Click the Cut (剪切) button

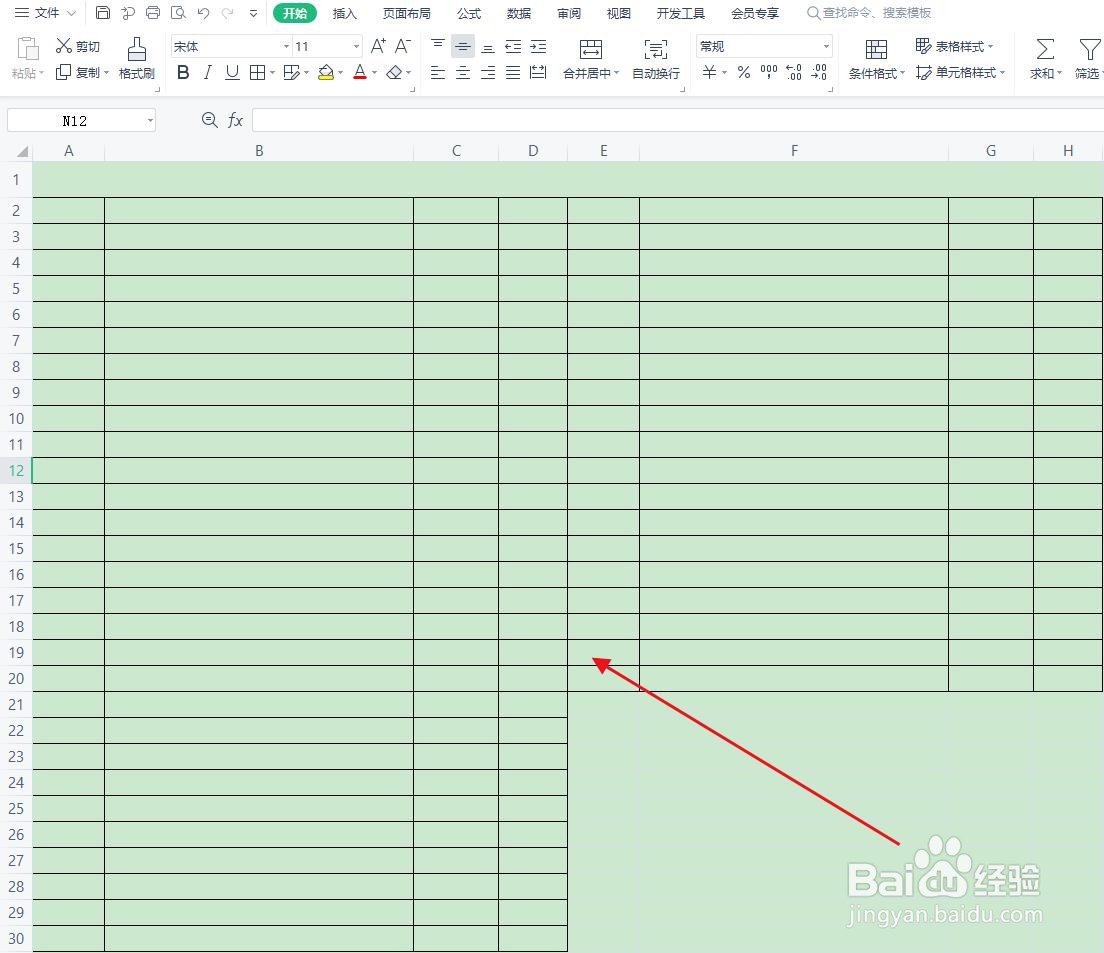click(78, 46)
